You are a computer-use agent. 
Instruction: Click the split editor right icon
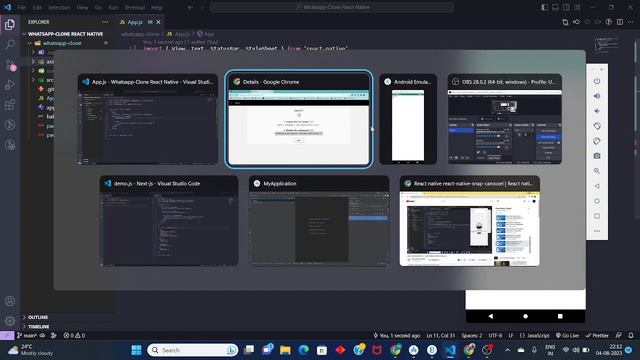pos(620,22)
